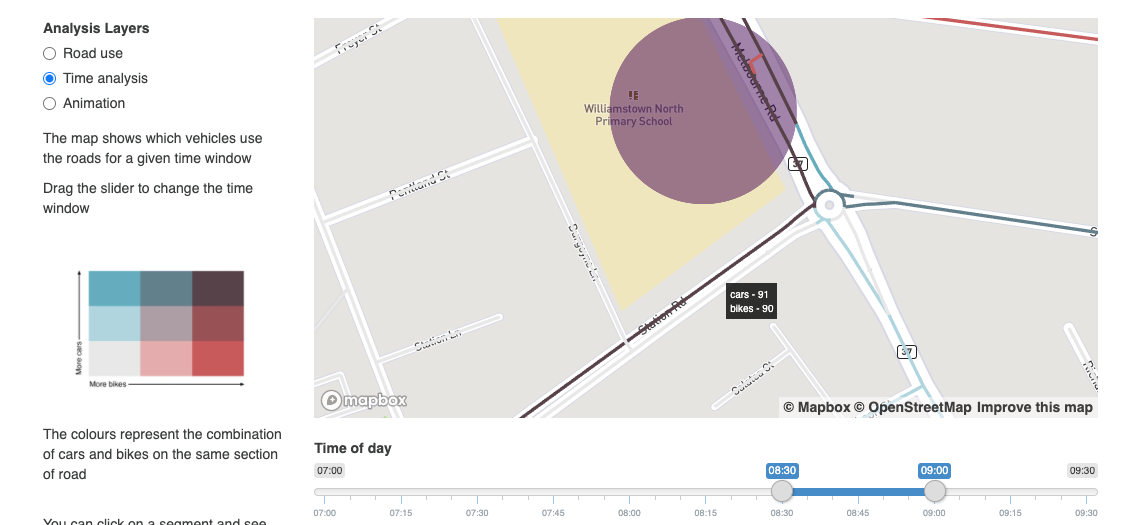Click the roundabout center on the map
This screenshot has height=525, width=1138.
[x=829, y=205]
